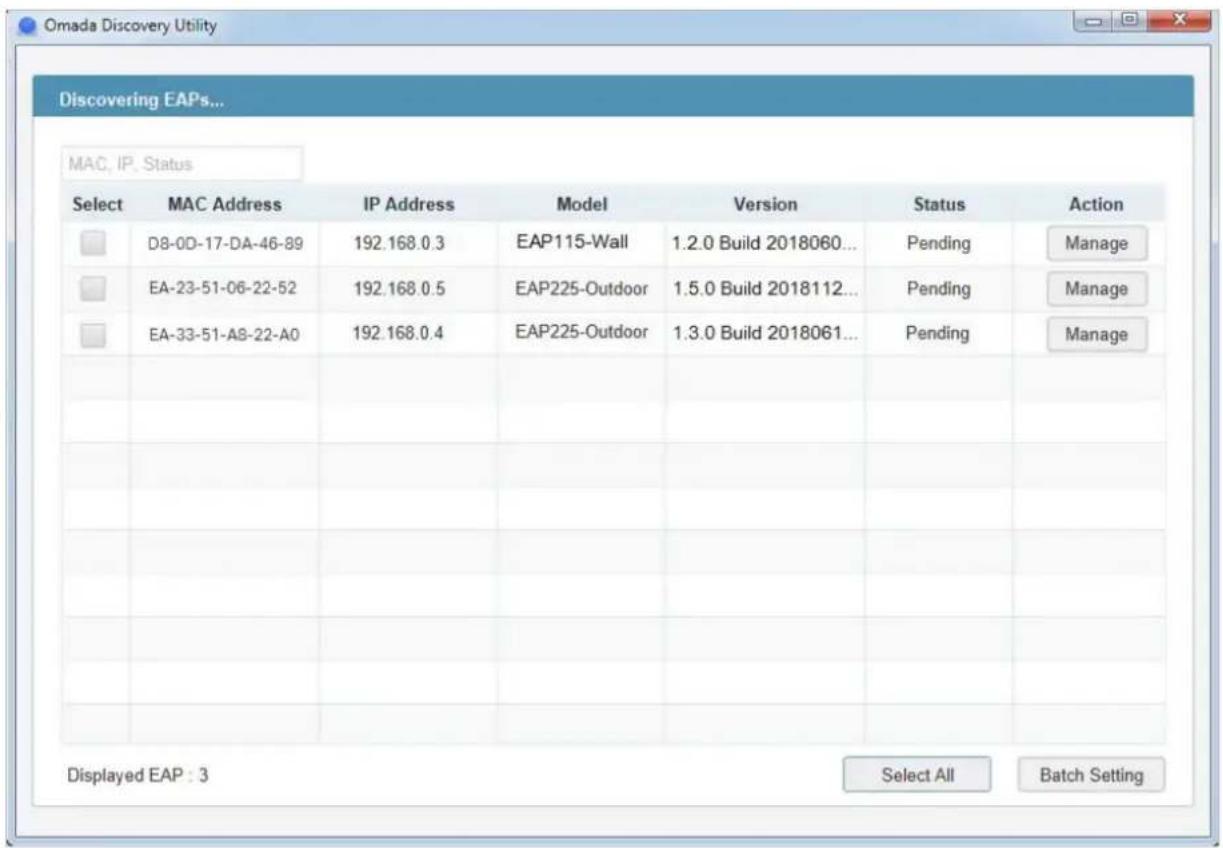Click the Select column header

(x=97, y=204)
